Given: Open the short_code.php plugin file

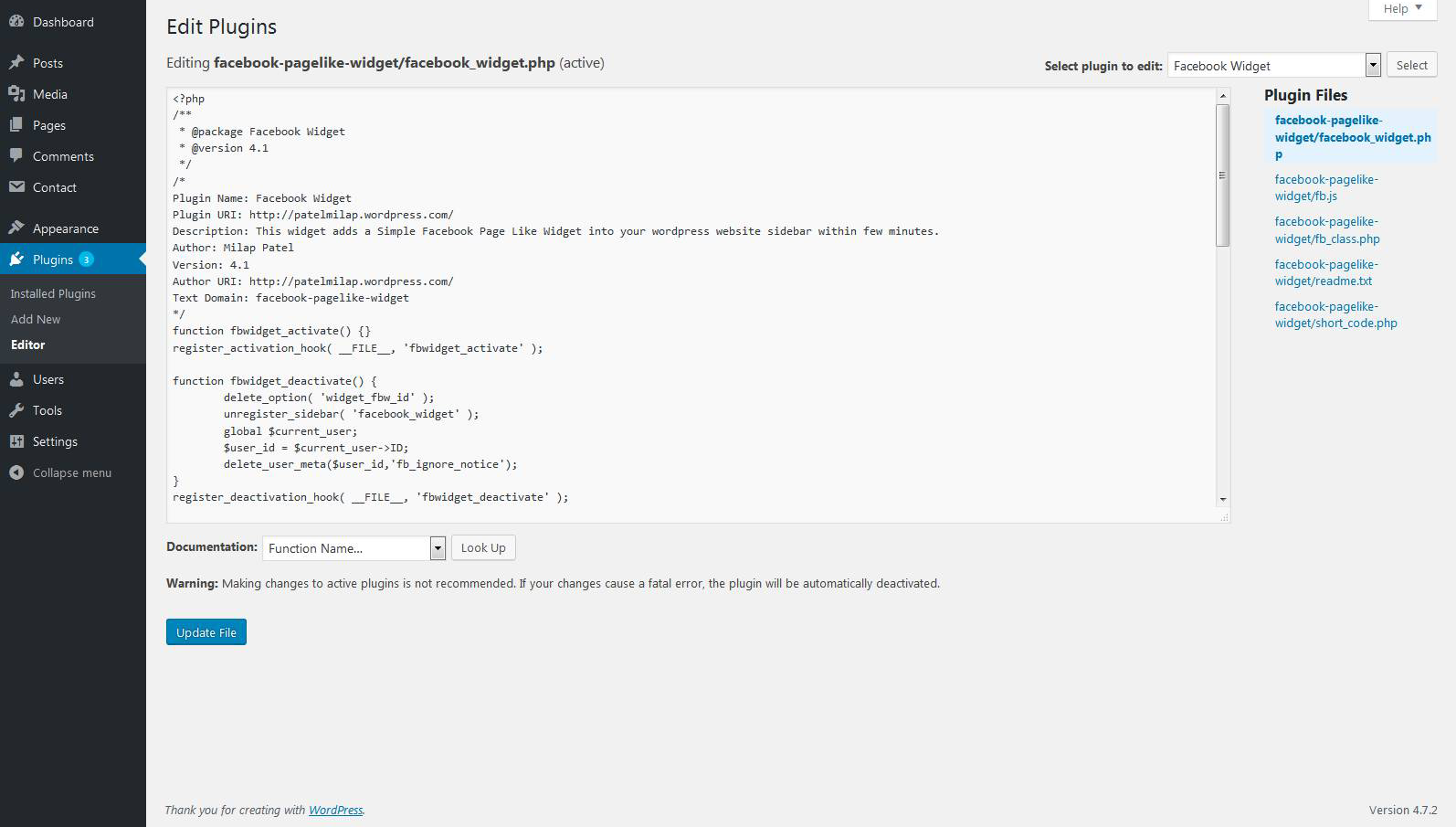Looking at the screenshot, I should (x=1336, y=314).
